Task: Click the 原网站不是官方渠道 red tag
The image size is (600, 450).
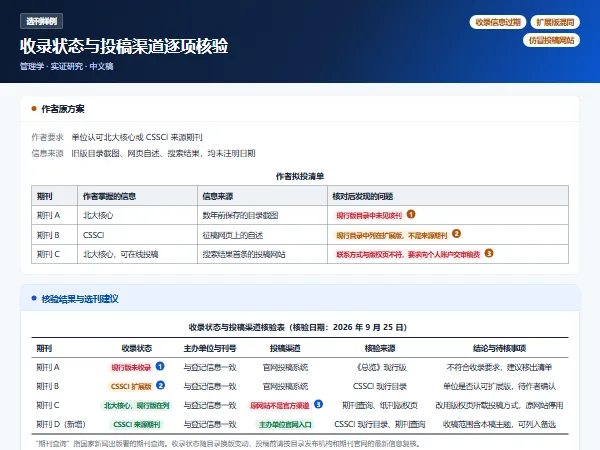Action: coord(280,405)
